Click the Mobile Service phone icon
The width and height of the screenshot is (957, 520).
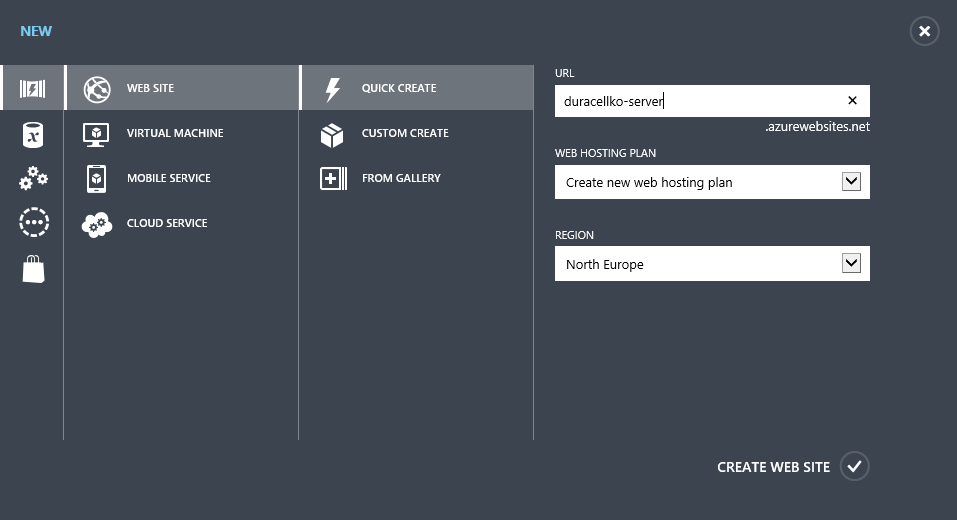96,179
